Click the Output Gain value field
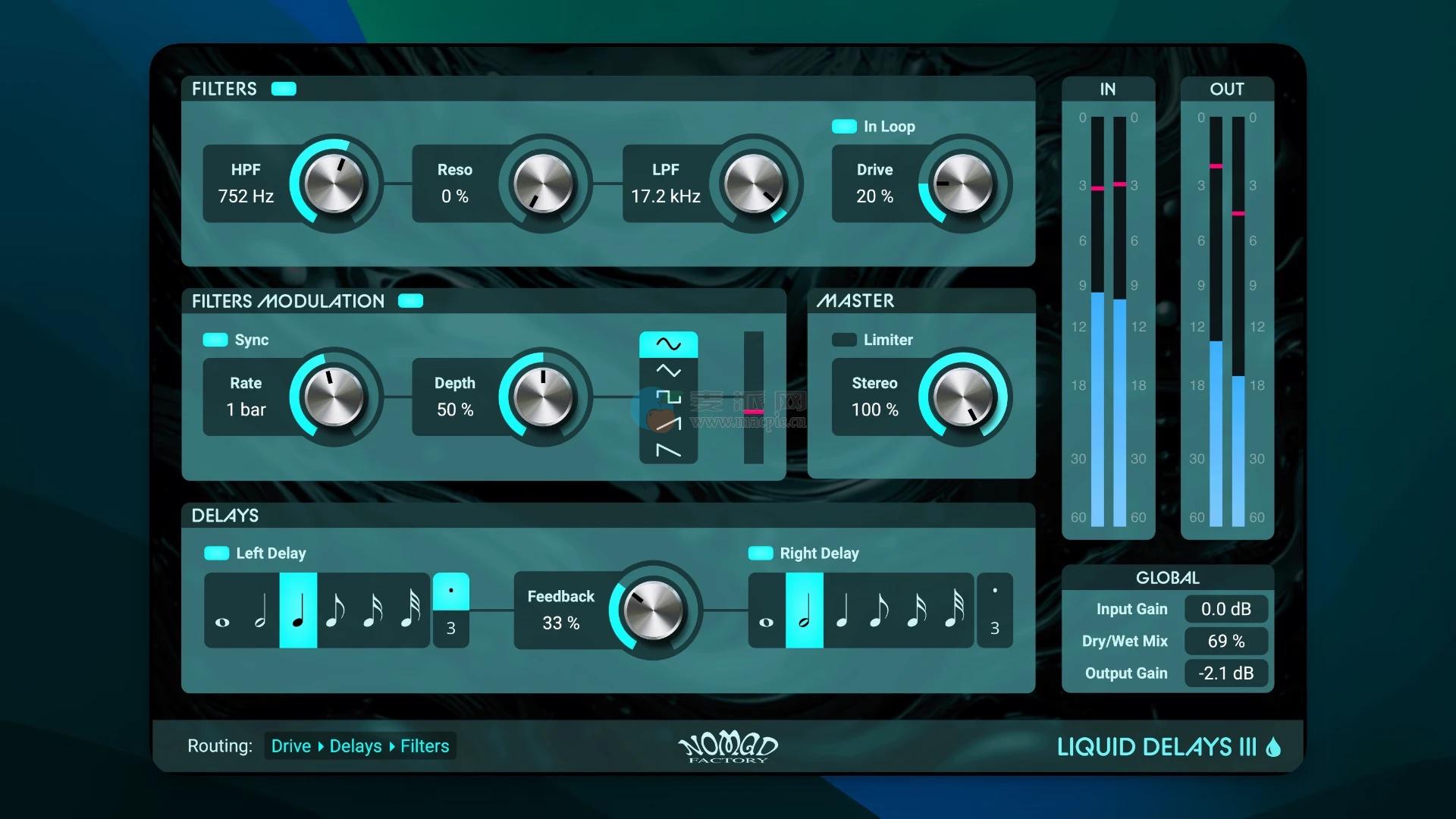This screenshot has width=1456, height=819. tap(1226, 673)
